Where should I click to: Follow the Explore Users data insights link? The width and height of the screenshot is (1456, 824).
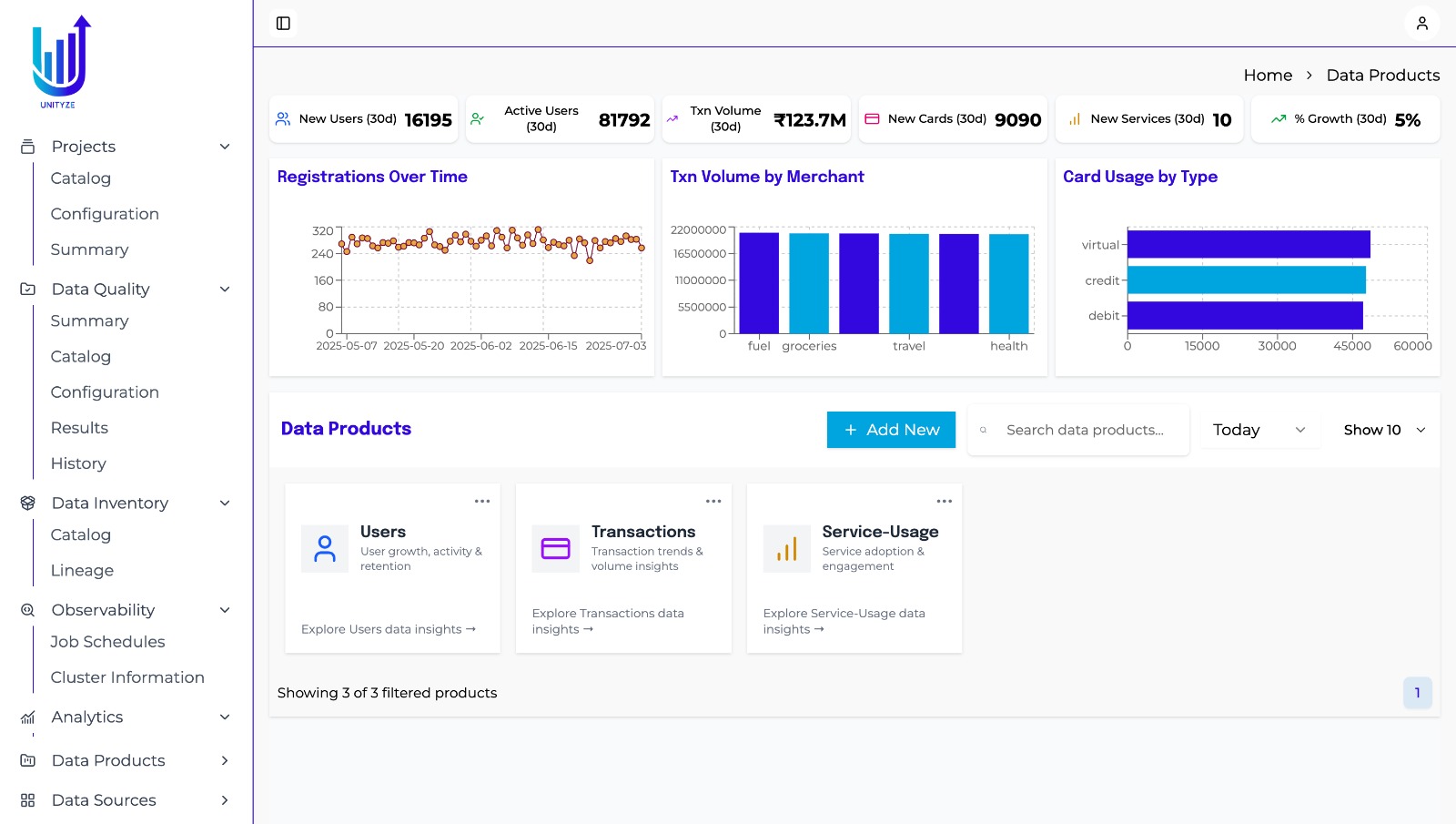(388, 629)
